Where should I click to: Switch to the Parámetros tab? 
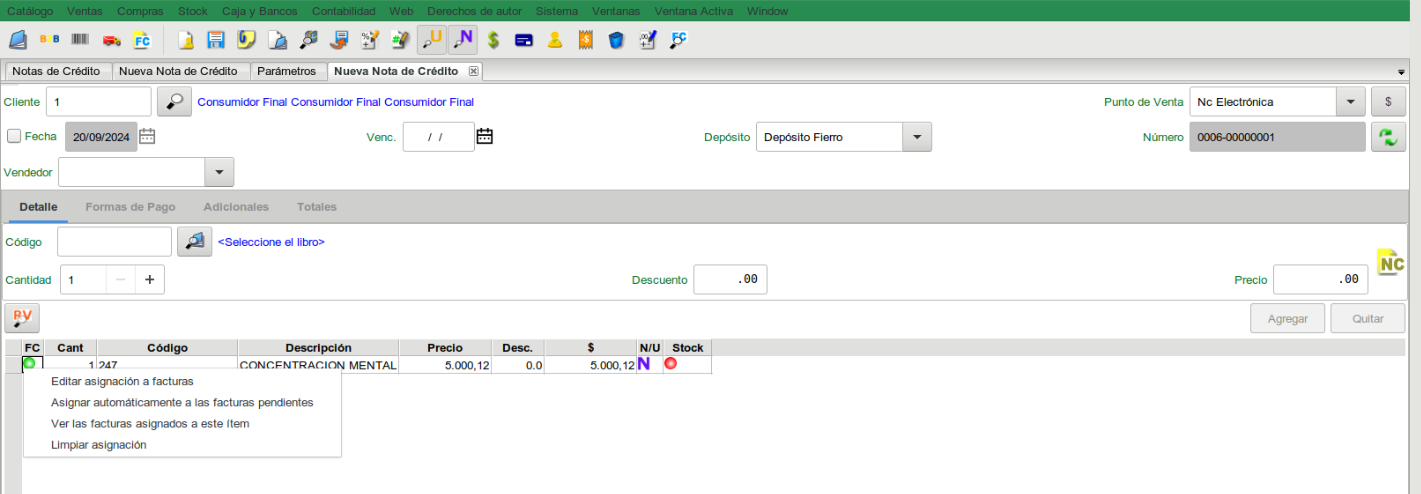click(x=286, y=71)
